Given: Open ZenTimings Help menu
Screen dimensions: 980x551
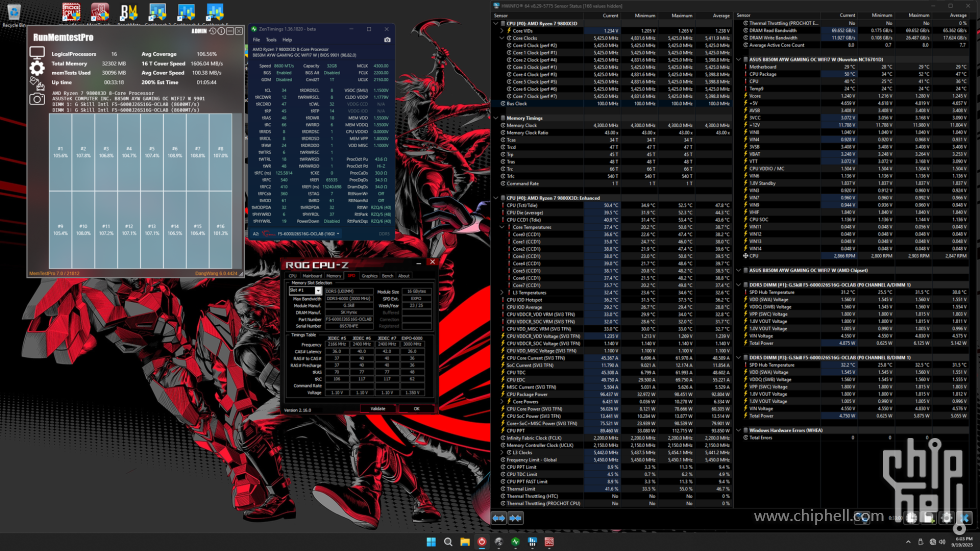Looking at the screenshot, I should [x=288, y=39].
